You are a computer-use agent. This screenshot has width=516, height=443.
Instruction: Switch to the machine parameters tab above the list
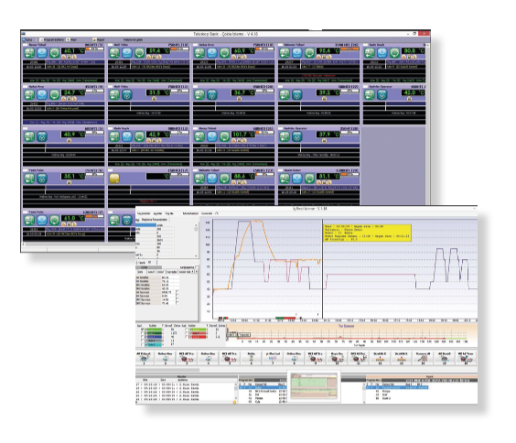(x=154, y=220)
